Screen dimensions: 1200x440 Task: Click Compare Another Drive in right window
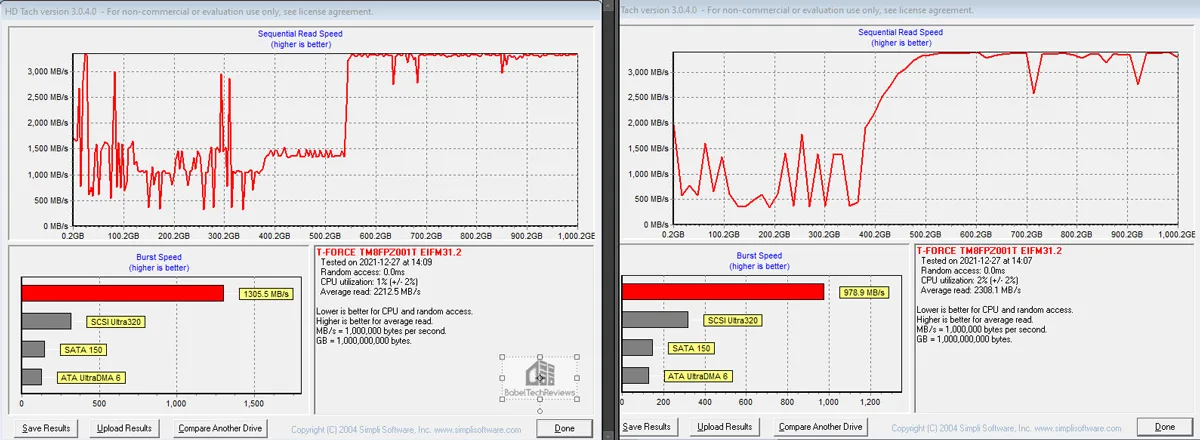[820, 427]
